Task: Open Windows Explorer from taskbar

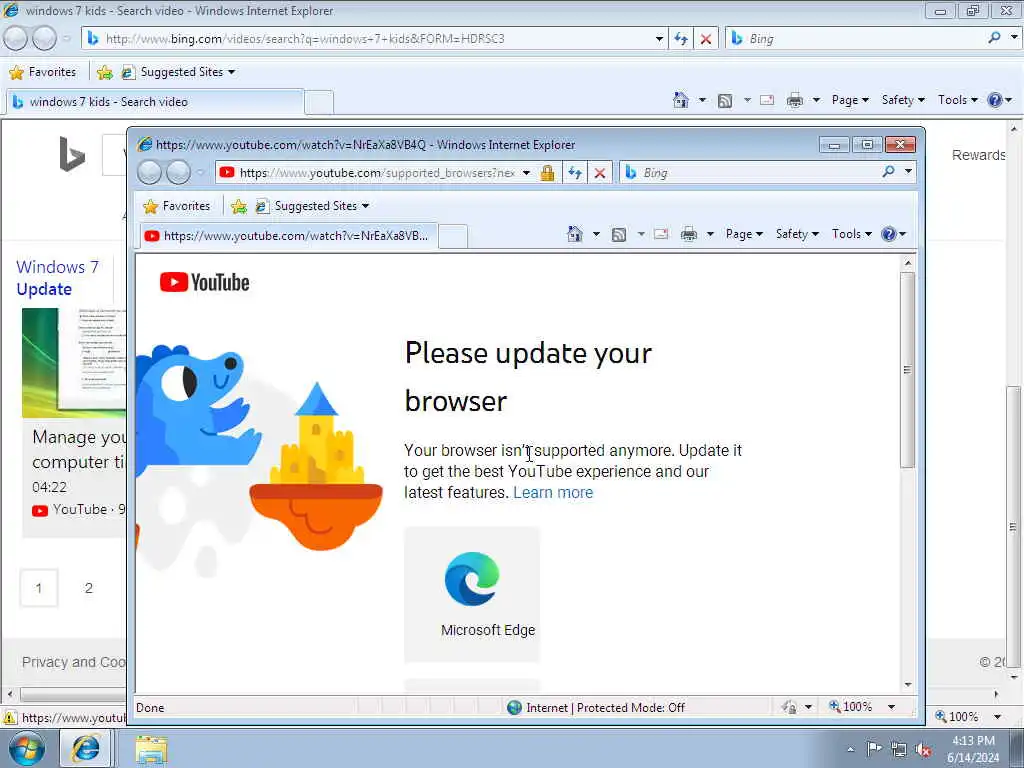Action: tap(152, 749)
